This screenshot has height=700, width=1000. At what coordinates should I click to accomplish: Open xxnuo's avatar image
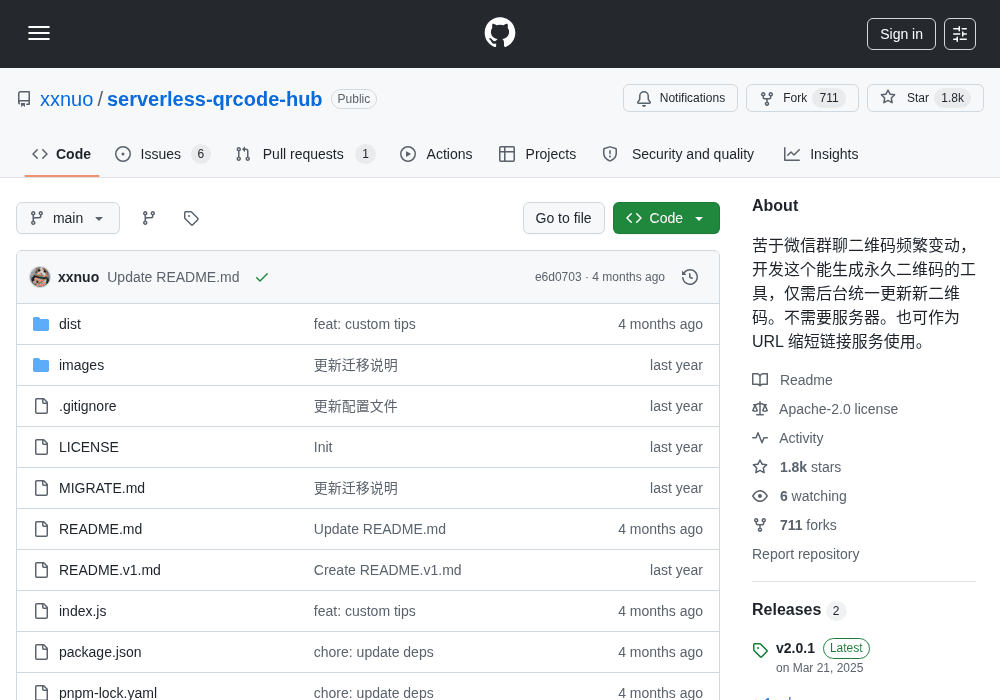[40, 277]
